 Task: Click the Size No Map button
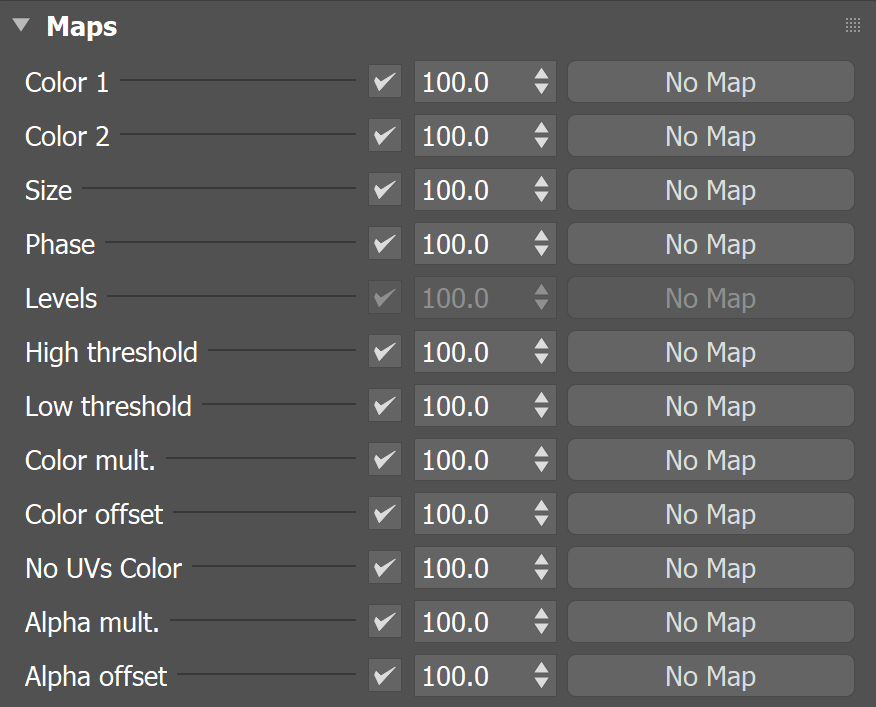710,190
